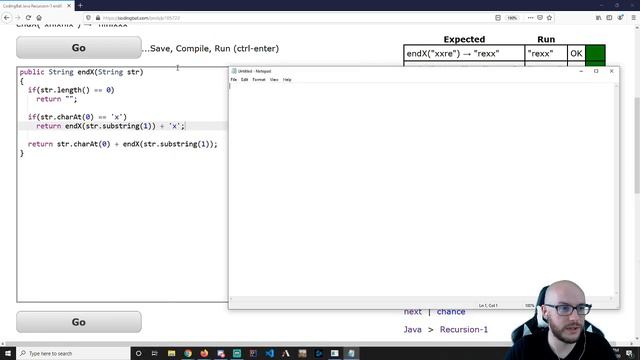The width and height of the screenshot is (640, 360).
Task: Open Notepad File menu
Action: point(233,80)
